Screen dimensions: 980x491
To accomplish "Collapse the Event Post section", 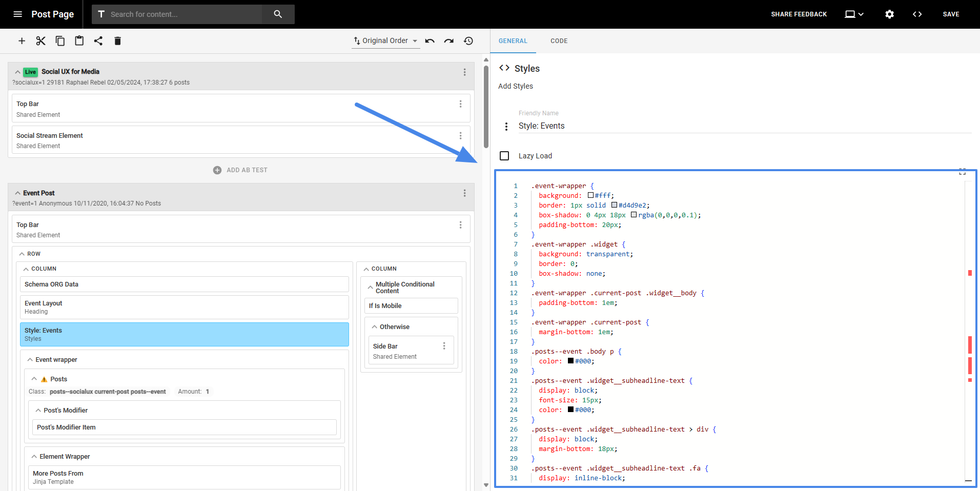I will pos(17,193).
